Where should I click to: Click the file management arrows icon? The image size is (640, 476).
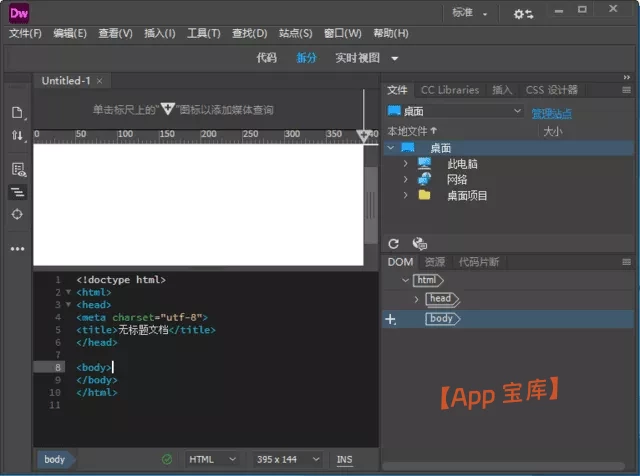17,135
